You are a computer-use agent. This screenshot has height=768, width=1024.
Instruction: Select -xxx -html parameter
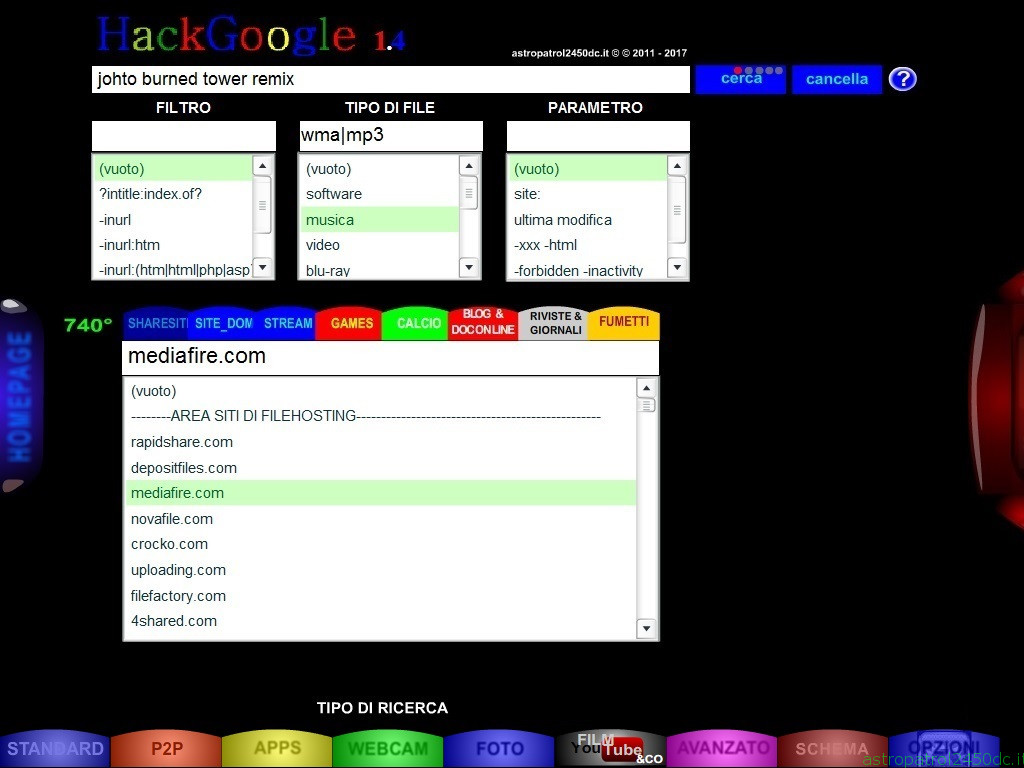(588, 245)
